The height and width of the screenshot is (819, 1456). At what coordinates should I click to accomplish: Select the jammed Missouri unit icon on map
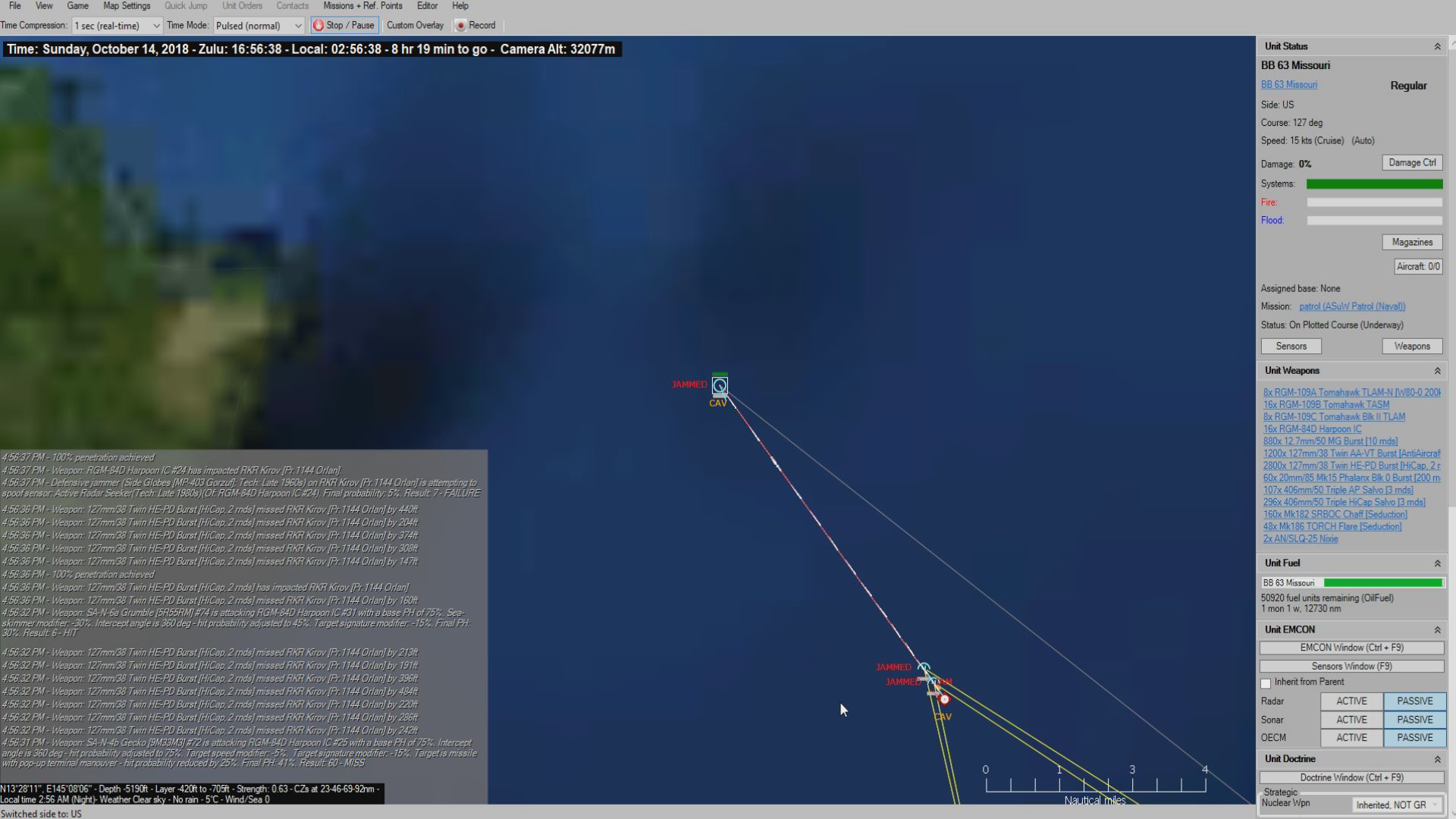pos(720,385)
